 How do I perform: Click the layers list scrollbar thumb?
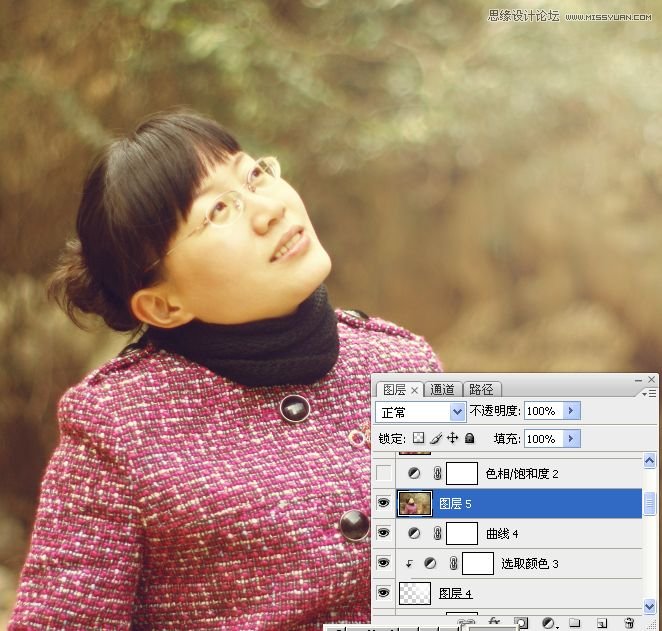click(649, 504)
